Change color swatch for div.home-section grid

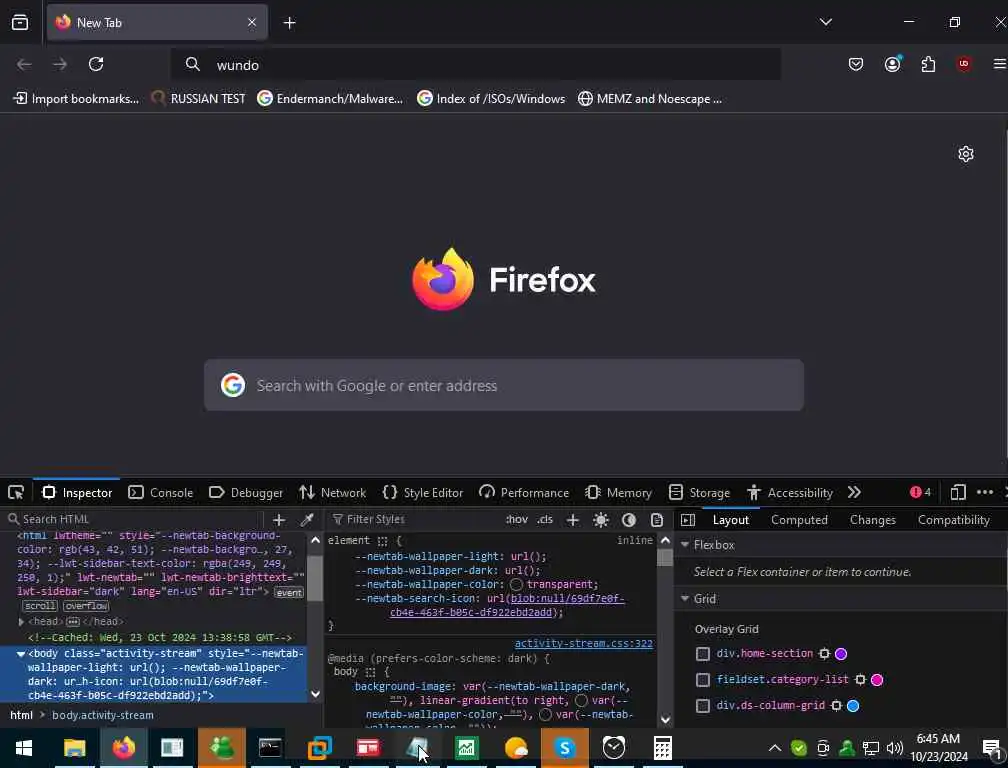841,654
